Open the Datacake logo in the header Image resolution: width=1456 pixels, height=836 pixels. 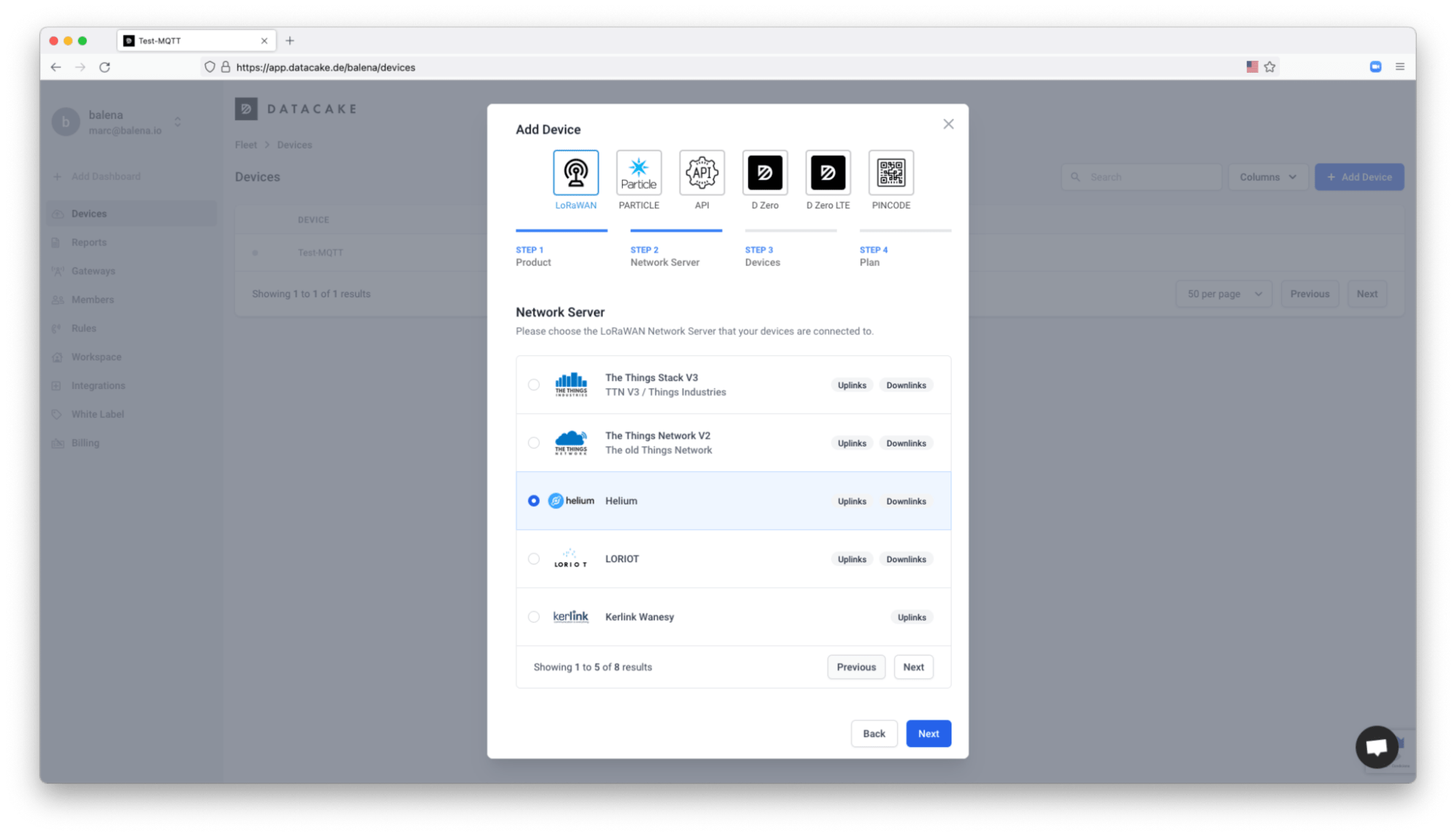click(x=295, y=108)
